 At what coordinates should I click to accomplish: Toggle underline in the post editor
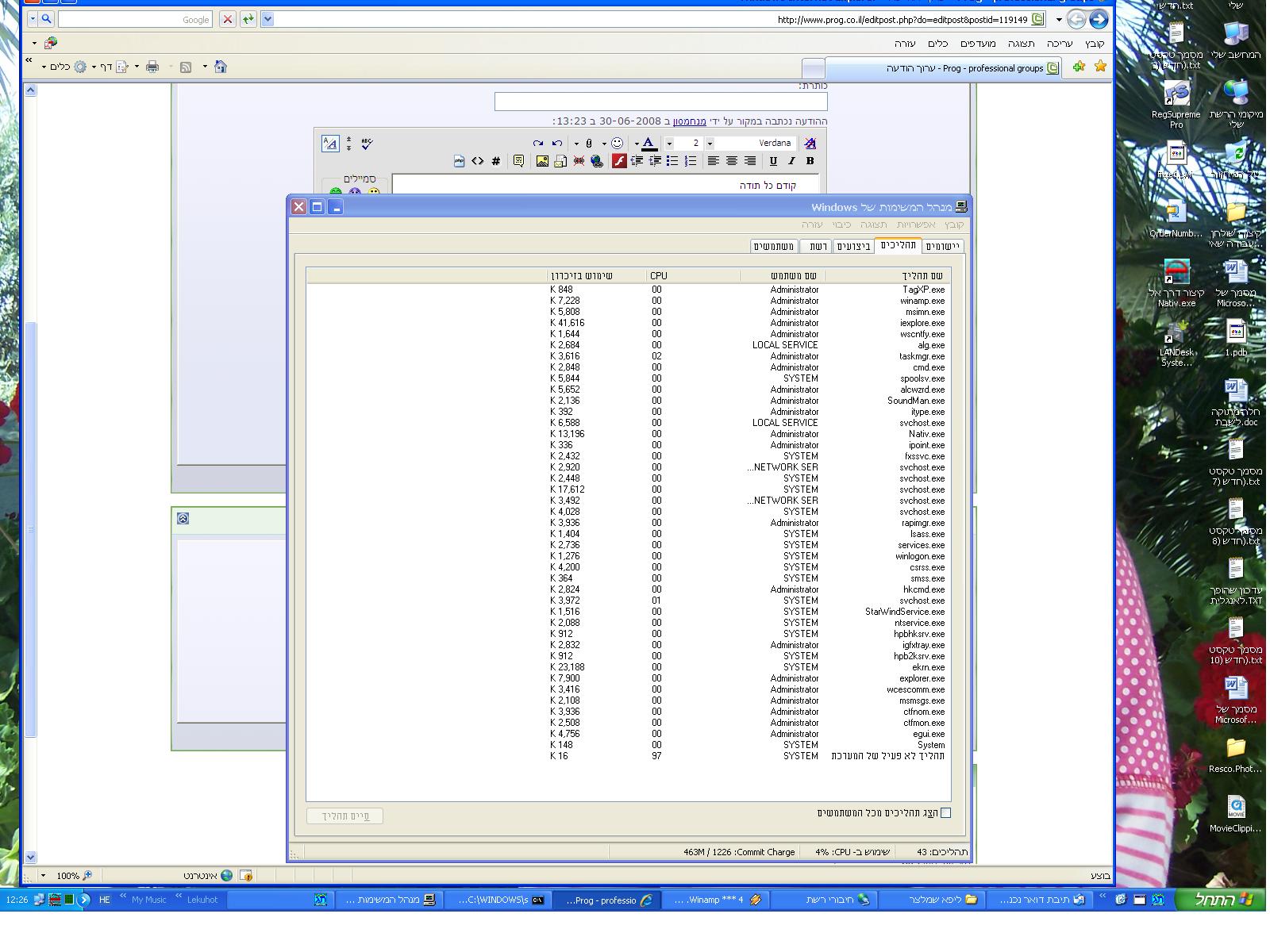[773, 161]
